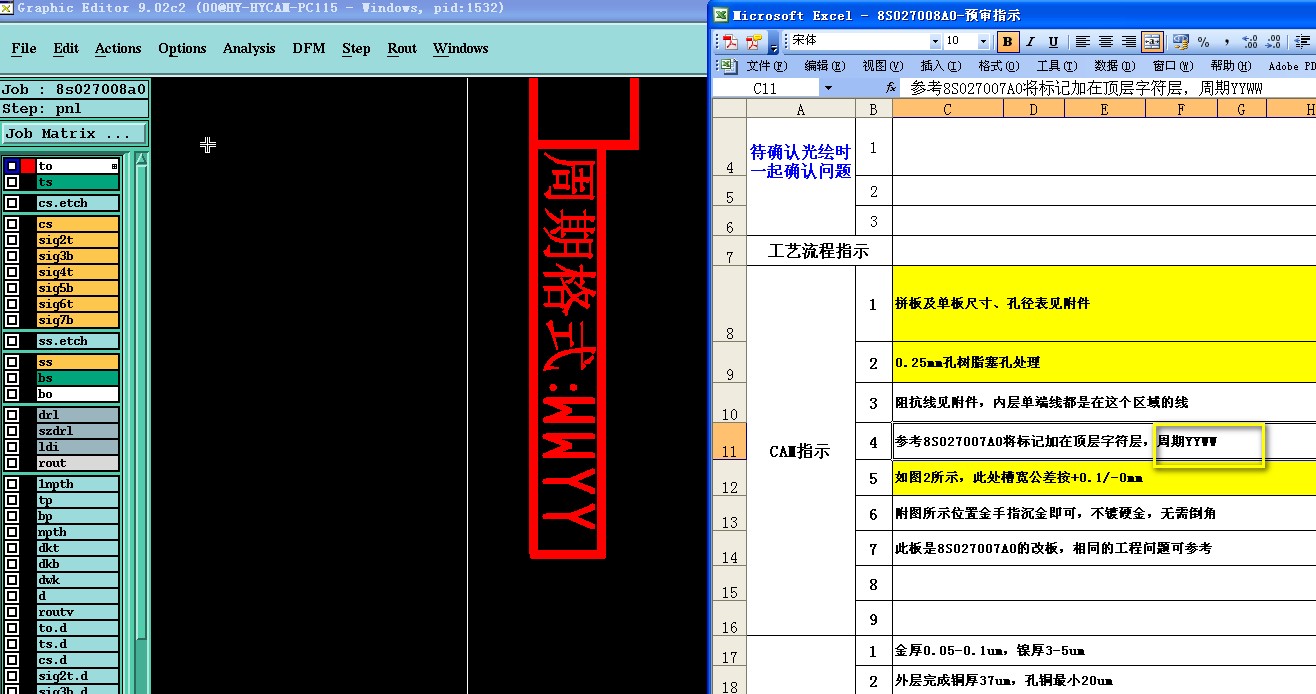Open the font name dropdown 宋体
The image size is (1316, 694).
click(935, 41)
